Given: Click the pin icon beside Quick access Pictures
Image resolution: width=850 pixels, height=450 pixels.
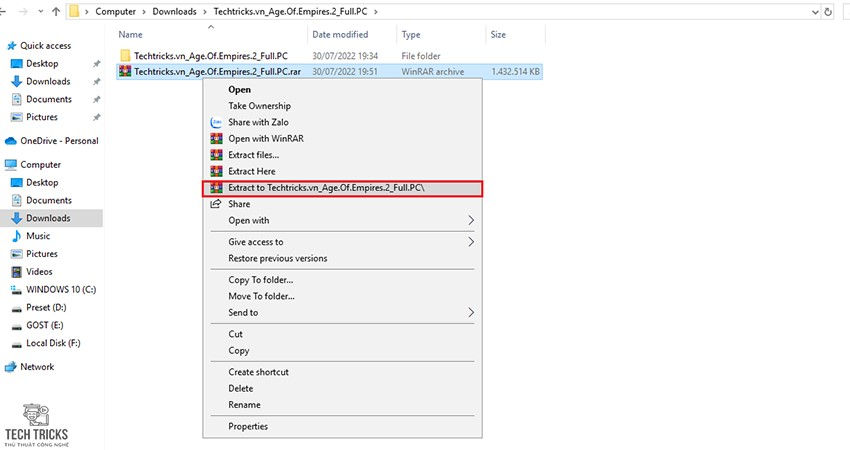Looking at the screenshot, I should pos(96,117).
